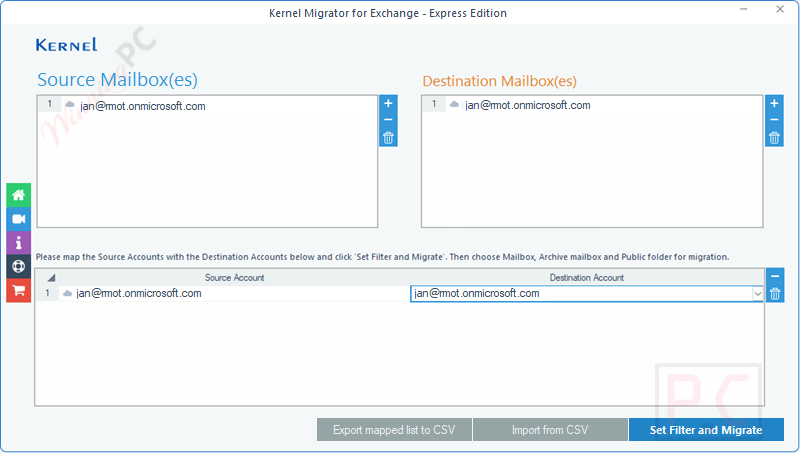
Task: Click the mapping table corner select-all triangle
Action: coord(51,278)
